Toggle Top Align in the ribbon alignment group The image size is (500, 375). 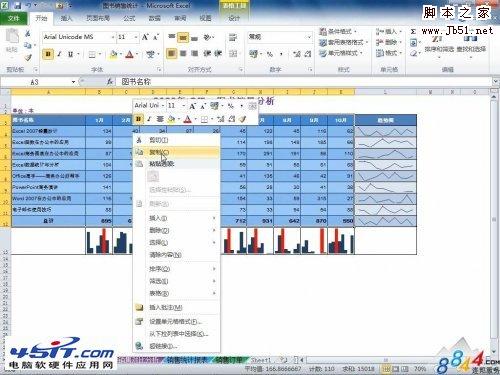click(x=172, y=37)
